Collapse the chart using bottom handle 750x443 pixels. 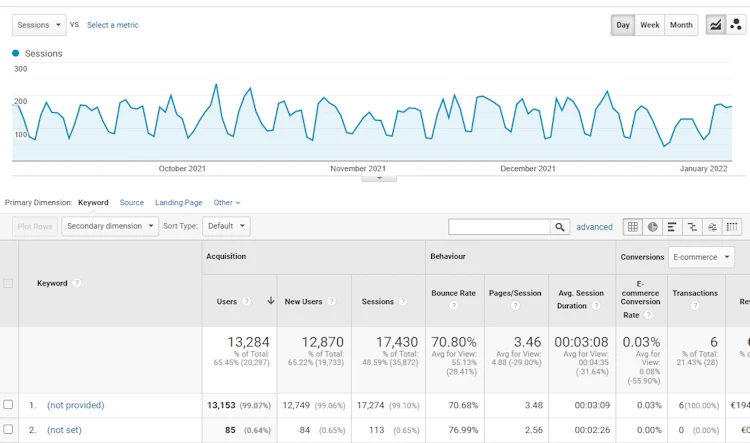(379, 178)
